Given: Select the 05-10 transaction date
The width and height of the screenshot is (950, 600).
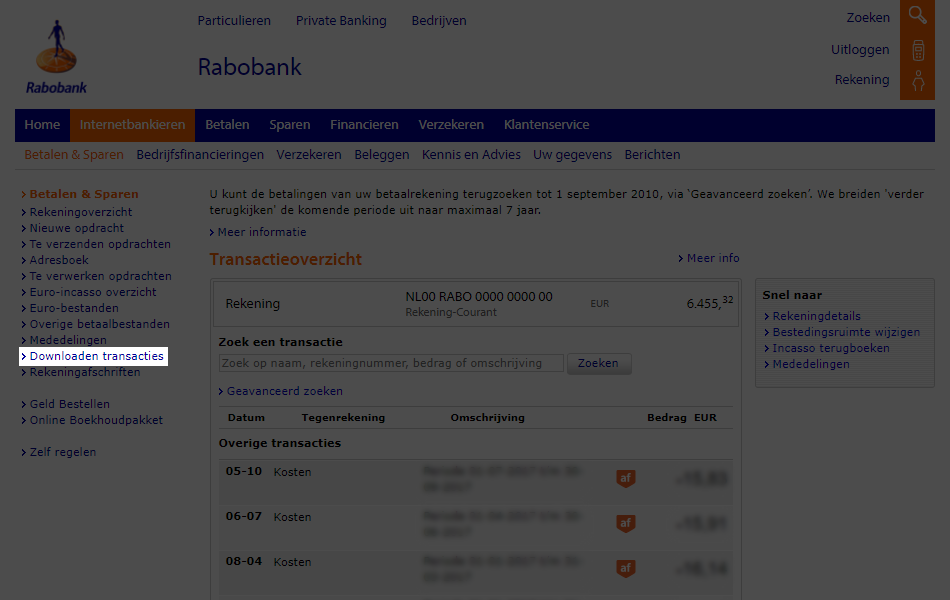Looking at the screenshot, I should tap(244, 472).
